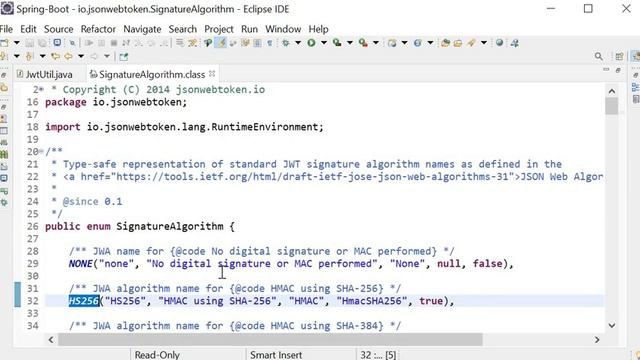Viewport: 640px width, 360px height.
Task: Close the SignatureAlgorithm.class tab
Action: pos(212,73)
